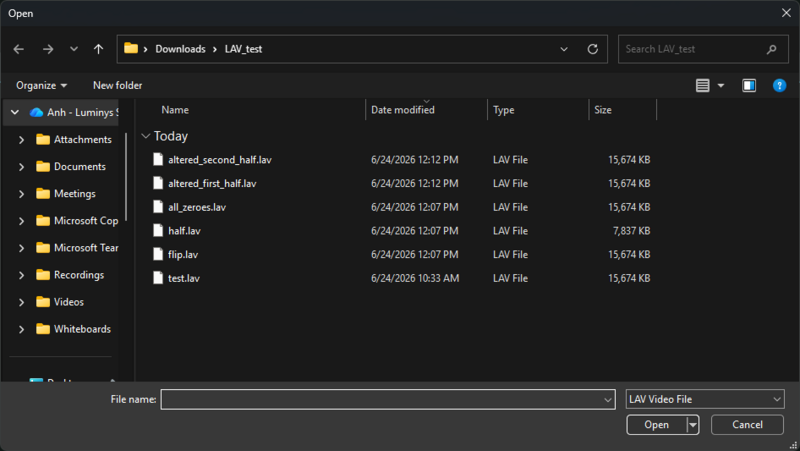800x451 pixels.
Task: Toggle the preview pane
Action: [x=749, y=85]
